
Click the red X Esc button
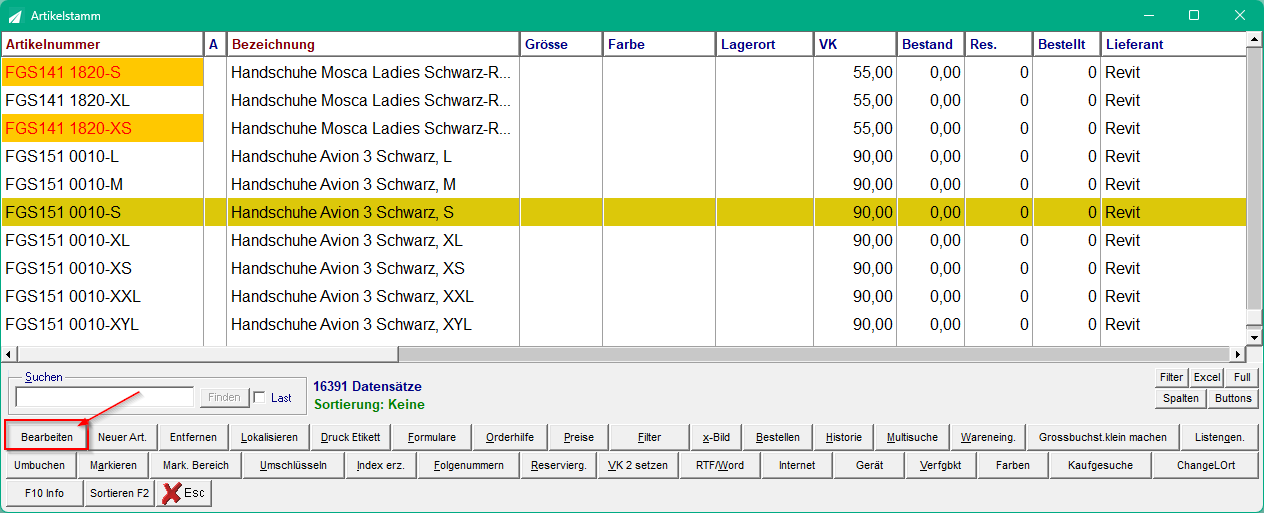point(184,493)
